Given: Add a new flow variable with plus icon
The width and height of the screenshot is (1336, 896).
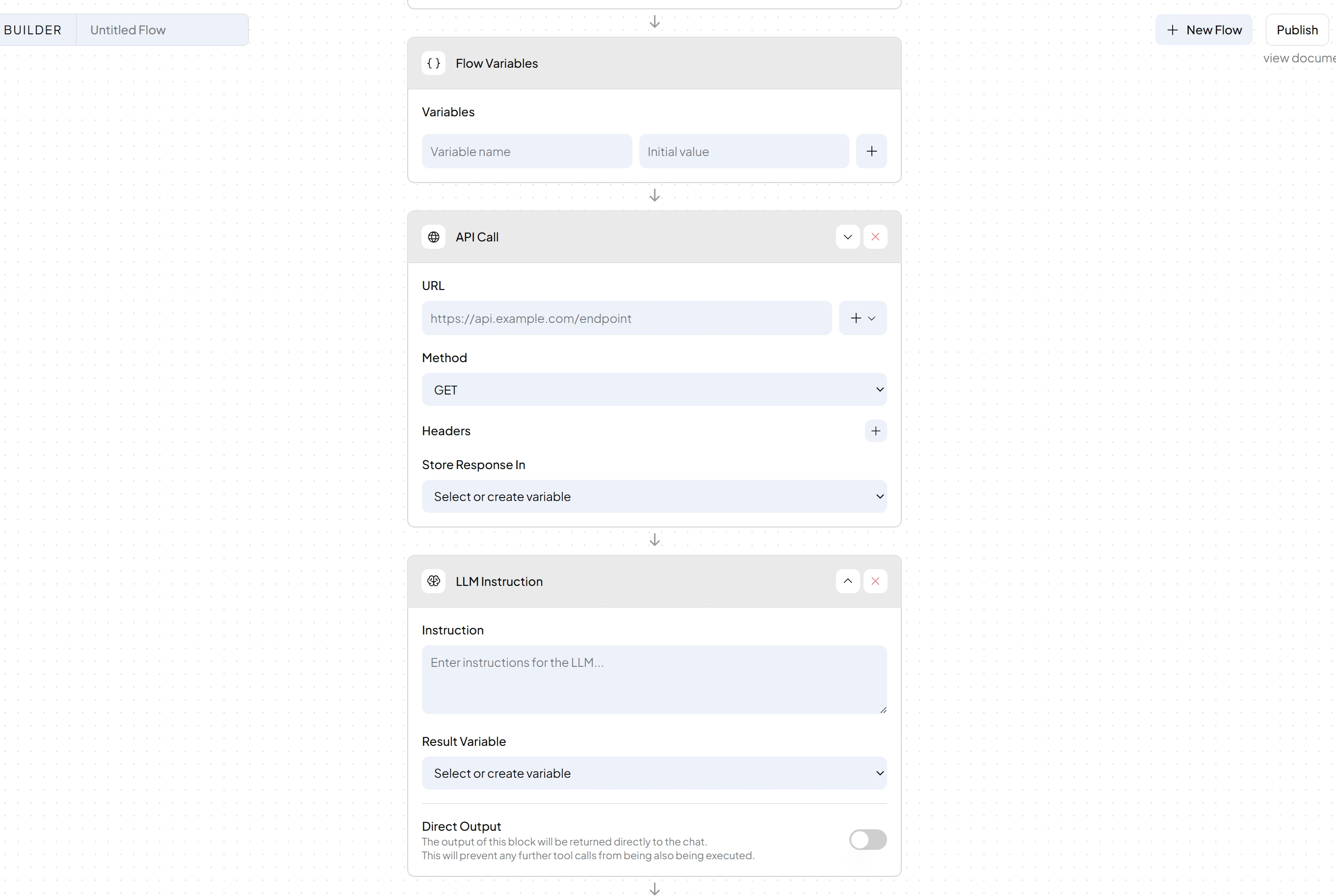Looking at the screenshot, I should (x=871, y=151).
